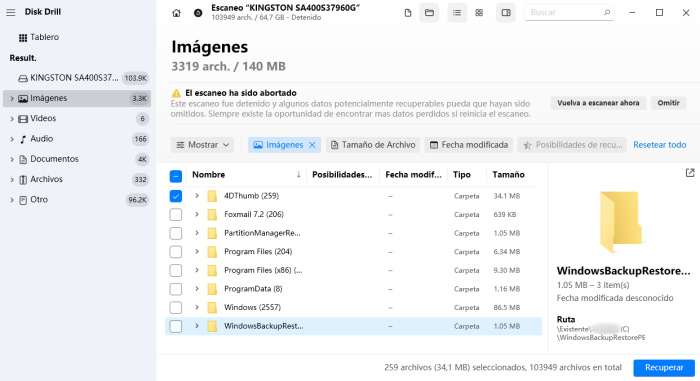This screenshot has width=700, height=381.
Task: Click the scan session icon beside the home button
Action: (198, 13)
